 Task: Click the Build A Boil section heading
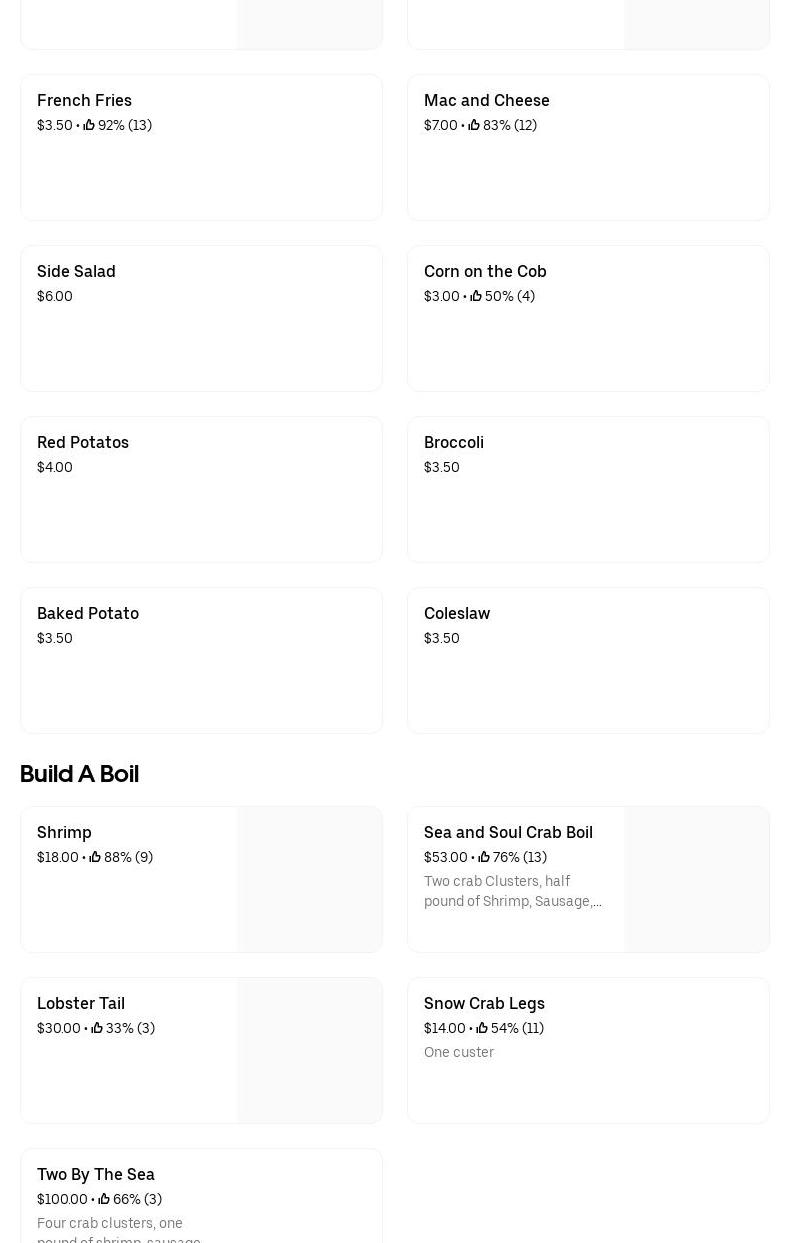79,774
